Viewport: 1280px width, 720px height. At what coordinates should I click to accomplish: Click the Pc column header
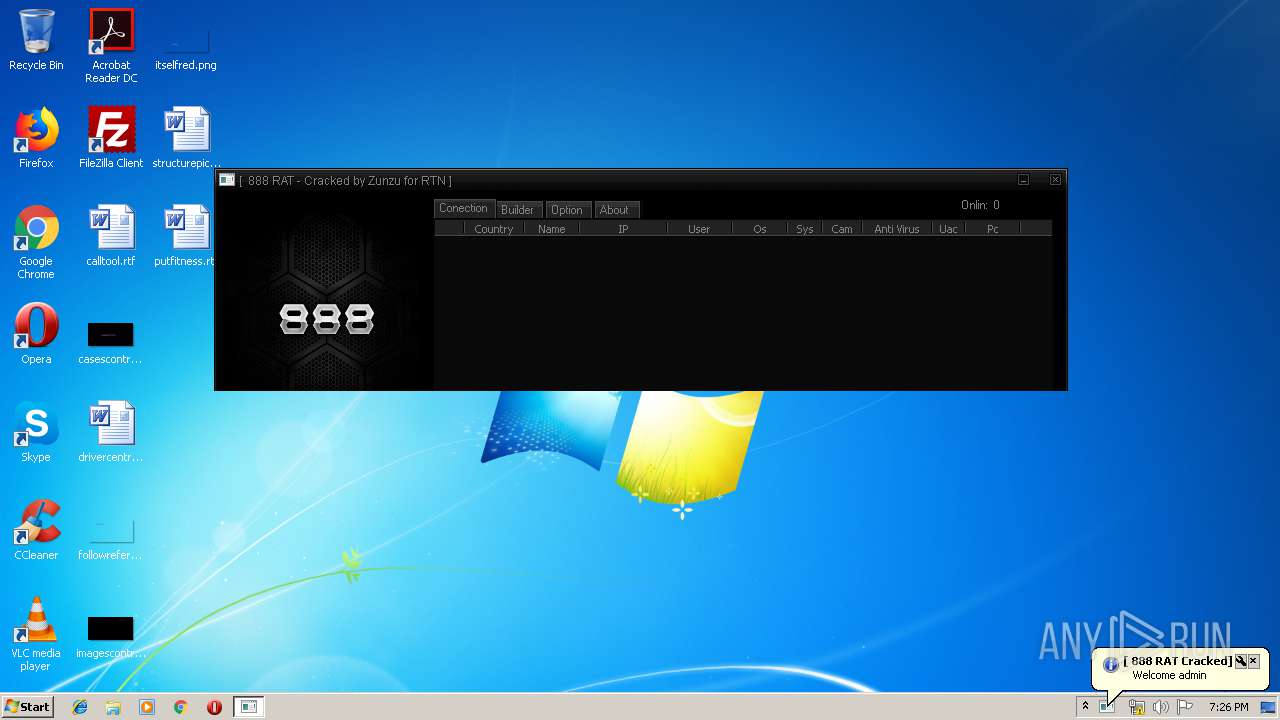pos(993,229)
